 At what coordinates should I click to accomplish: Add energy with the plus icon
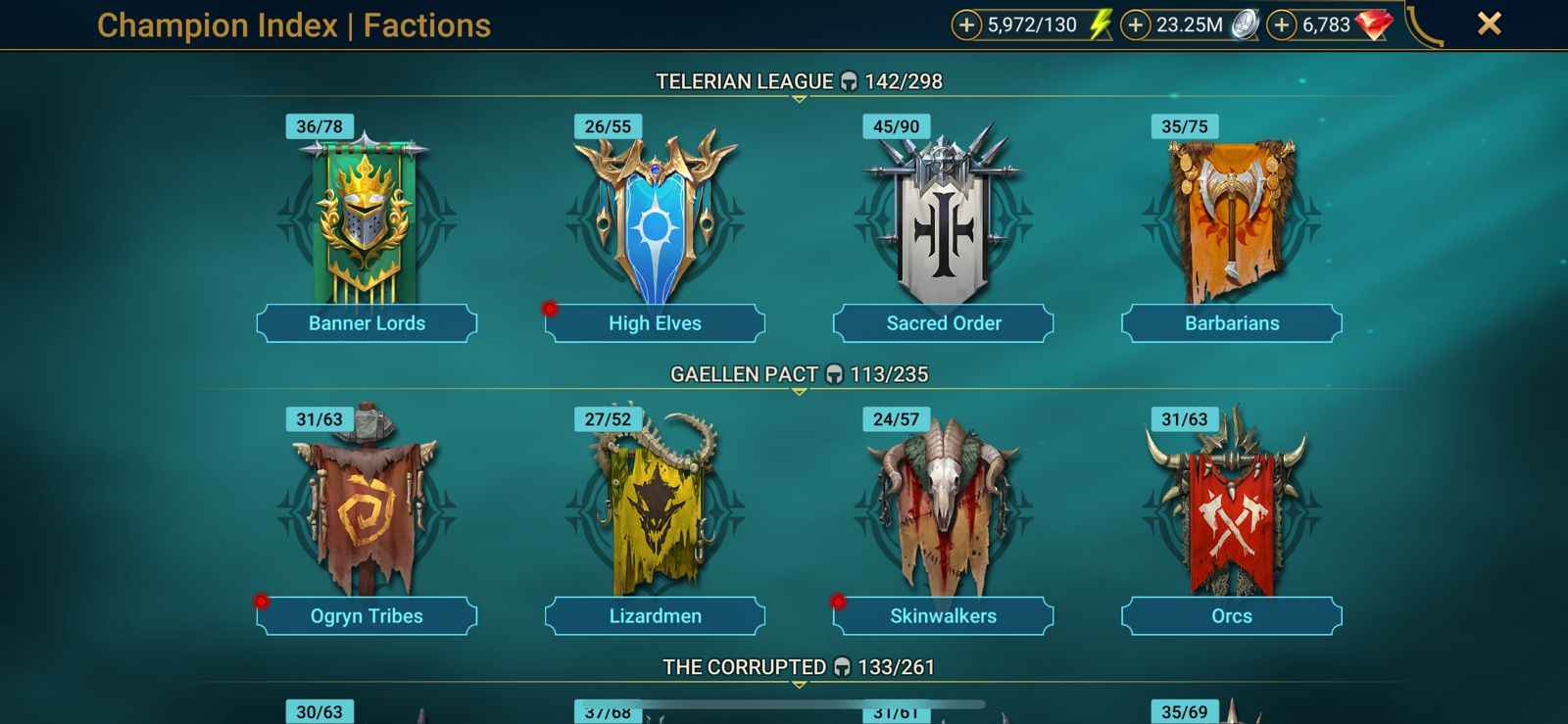pos(966,24)
